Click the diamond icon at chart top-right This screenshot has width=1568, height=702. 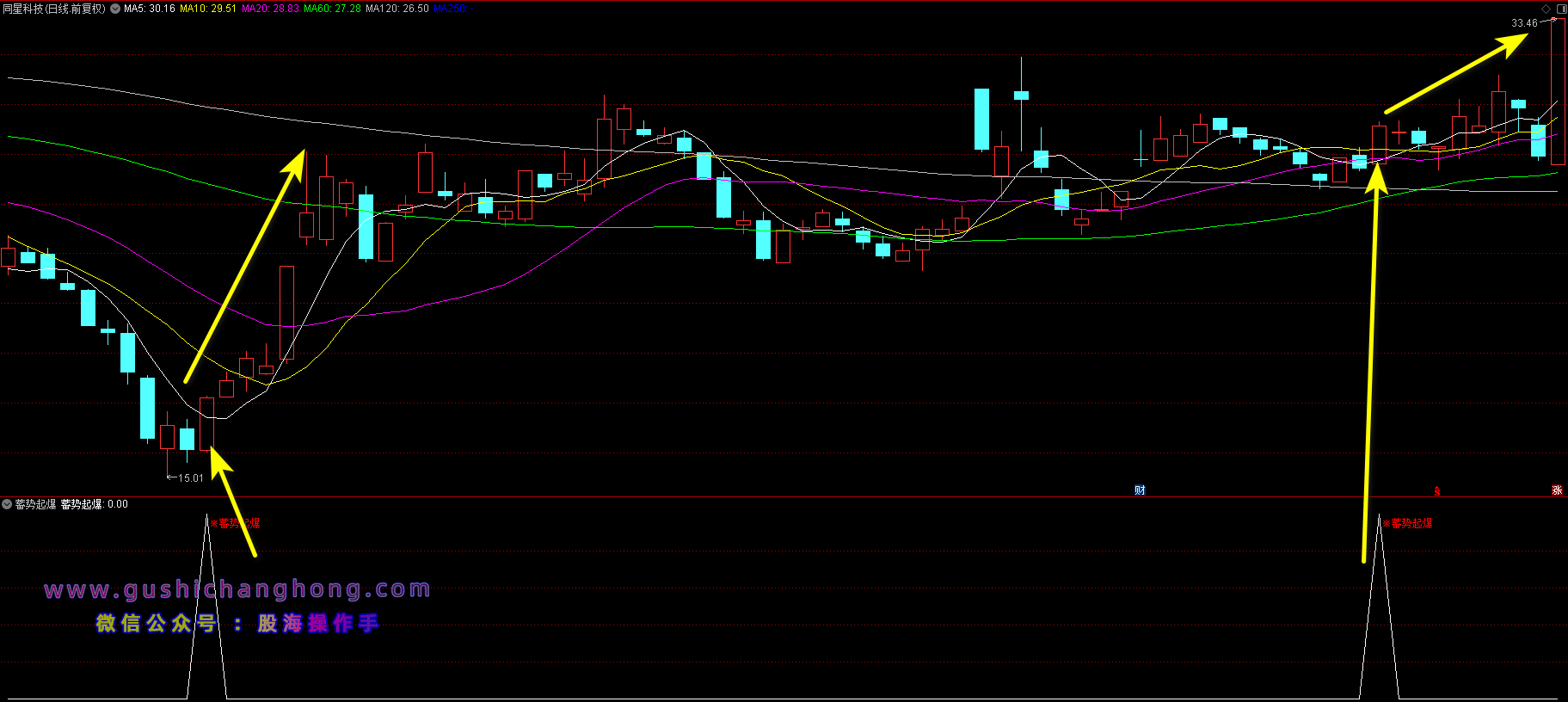[x=1546, y=9]
